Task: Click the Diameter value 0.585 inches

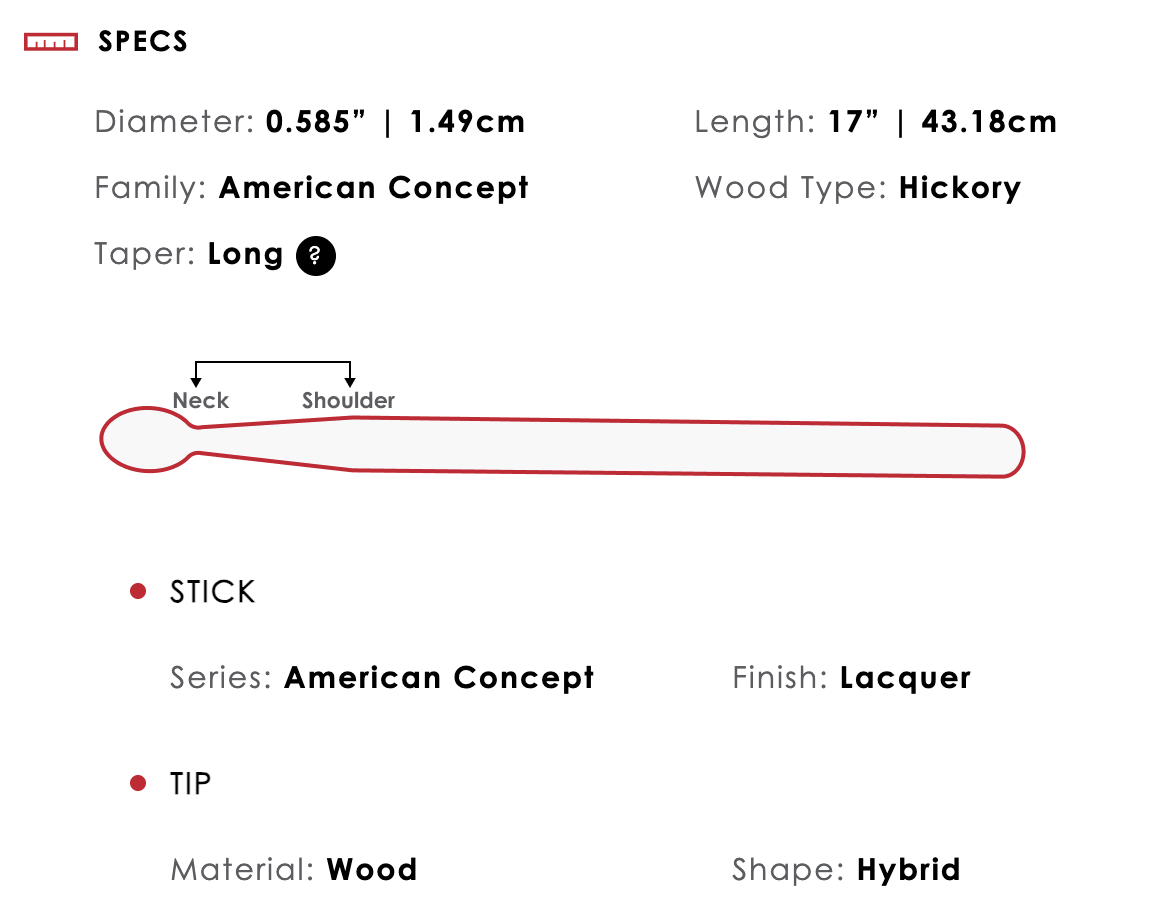Action: click(x=320, y=122)
